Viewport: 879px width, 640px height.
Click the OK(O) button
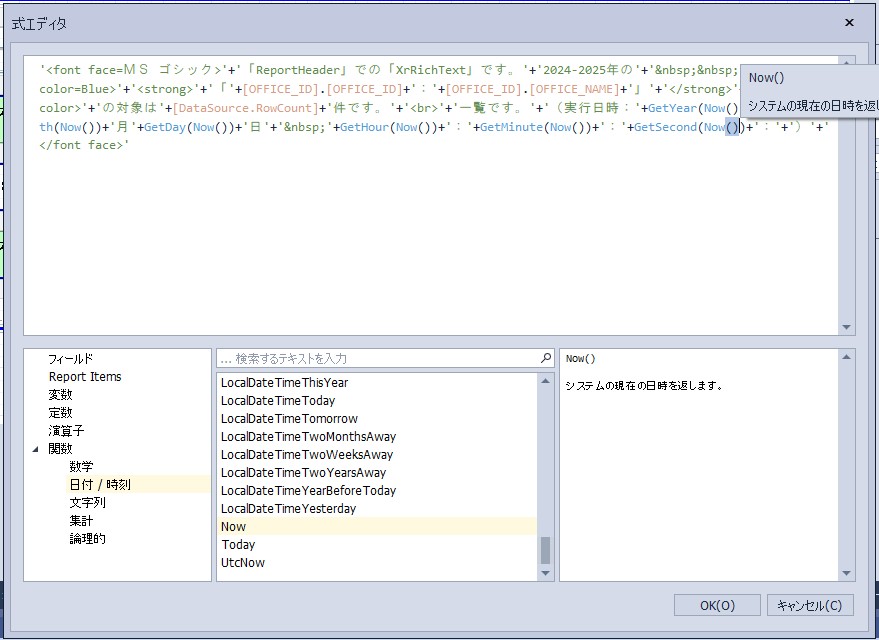[x=717, y=605]
